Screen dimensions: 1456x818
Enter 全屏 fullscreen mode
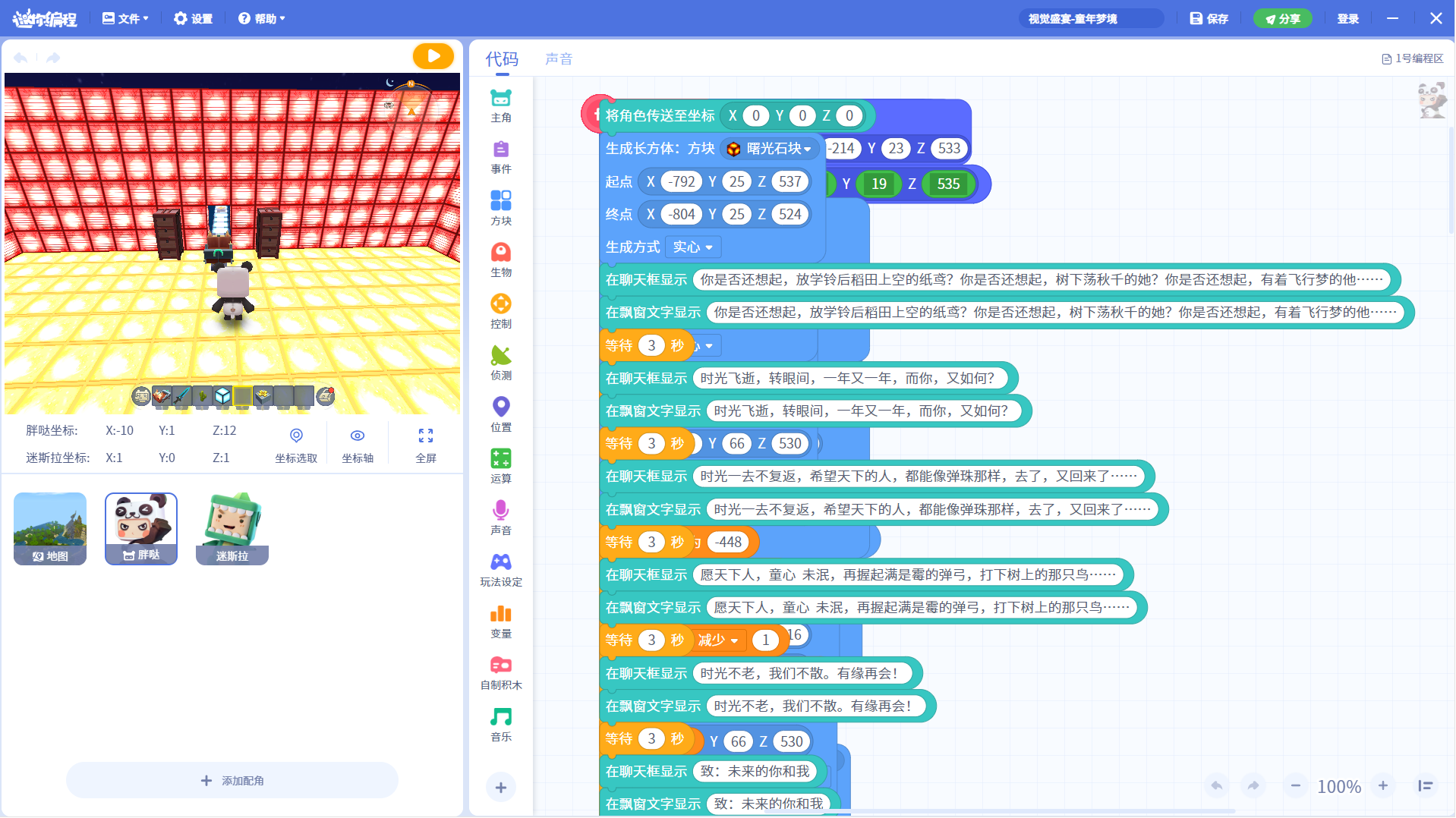[426, 445]
